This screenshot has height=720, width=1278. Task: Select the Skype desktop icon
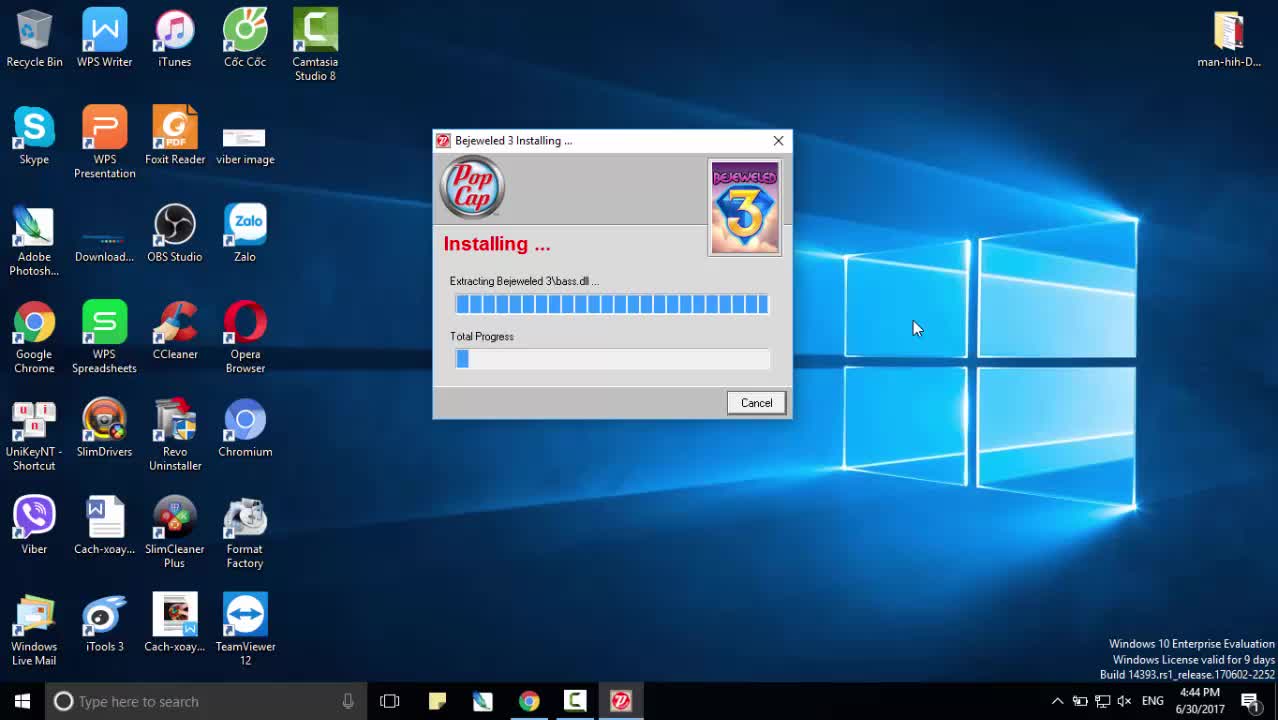point(34,136)
